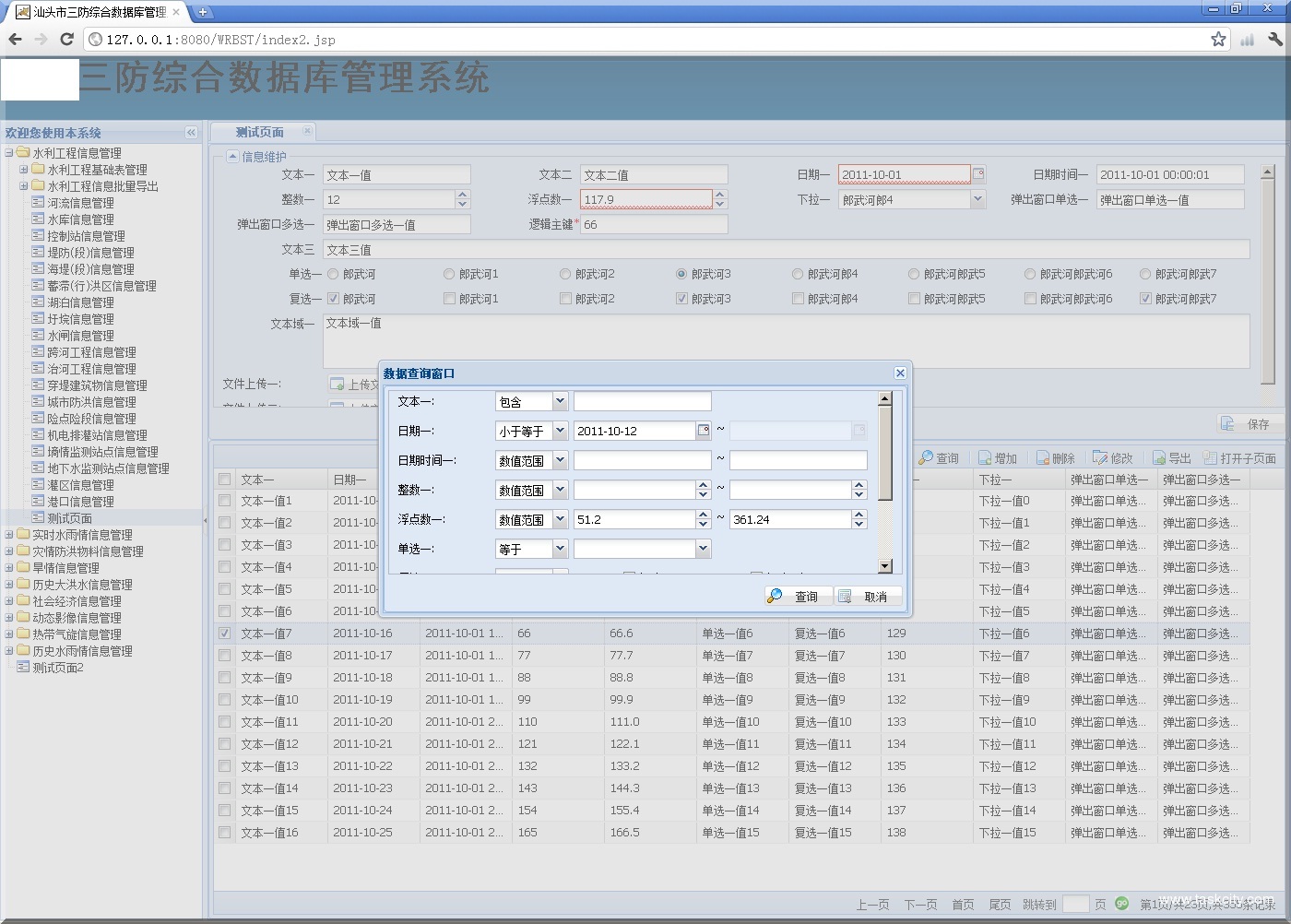This screenshot has height=924, width=1291.
Task: Toggle the checked checkbox for row 文本一值7
Action: pos(225,634)
